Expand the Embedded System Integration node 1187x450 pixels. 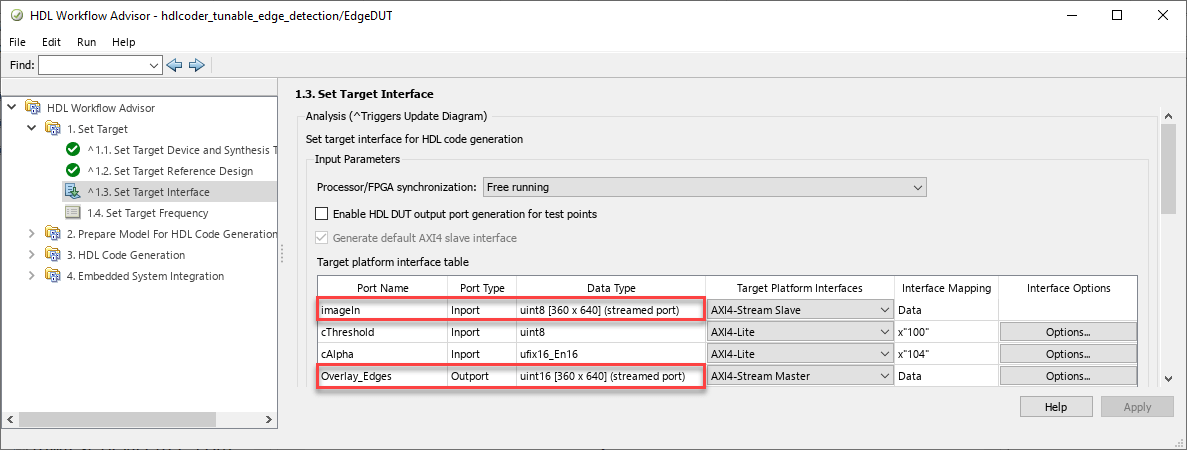(32, 276)
